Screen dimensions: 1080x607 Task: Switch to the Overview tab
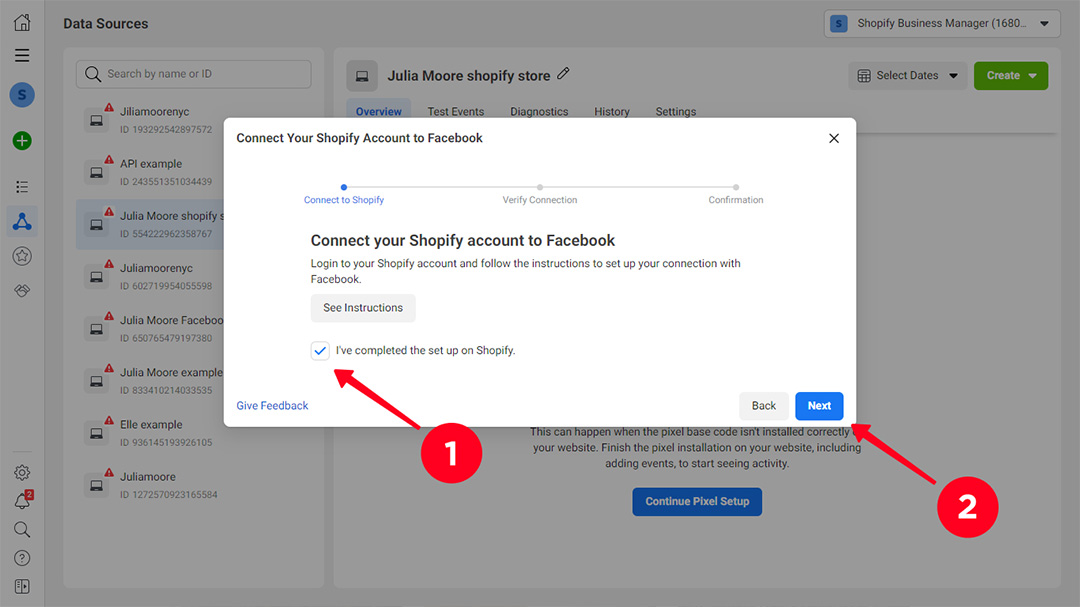pyautogui.click(x=378, y=112)
